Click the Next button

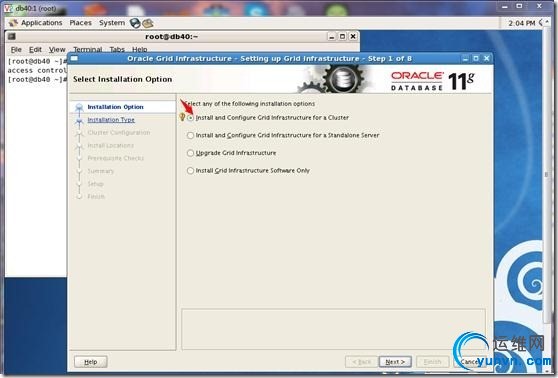[x=395, y=362]
